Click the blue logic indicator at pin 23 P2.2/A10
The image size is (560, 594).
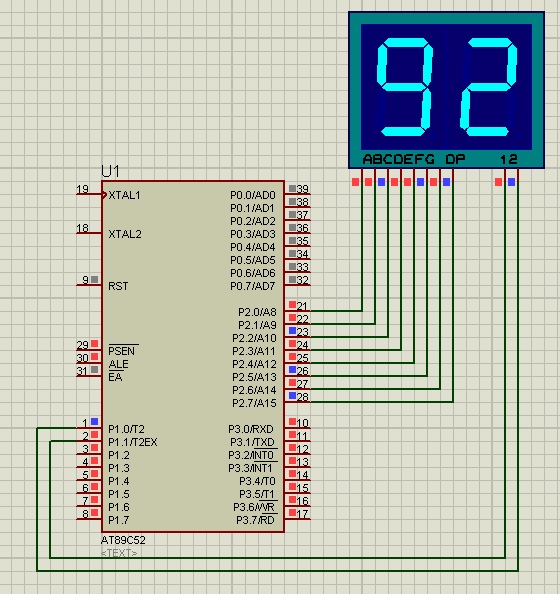292,331
